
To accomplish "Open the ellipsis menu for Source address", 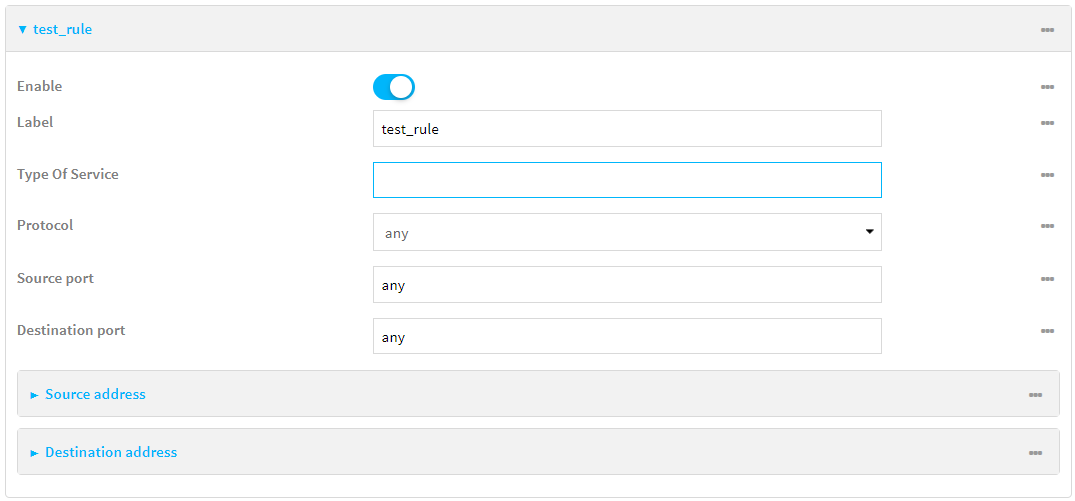I will pyautogui.click(x=1035, y=395).
